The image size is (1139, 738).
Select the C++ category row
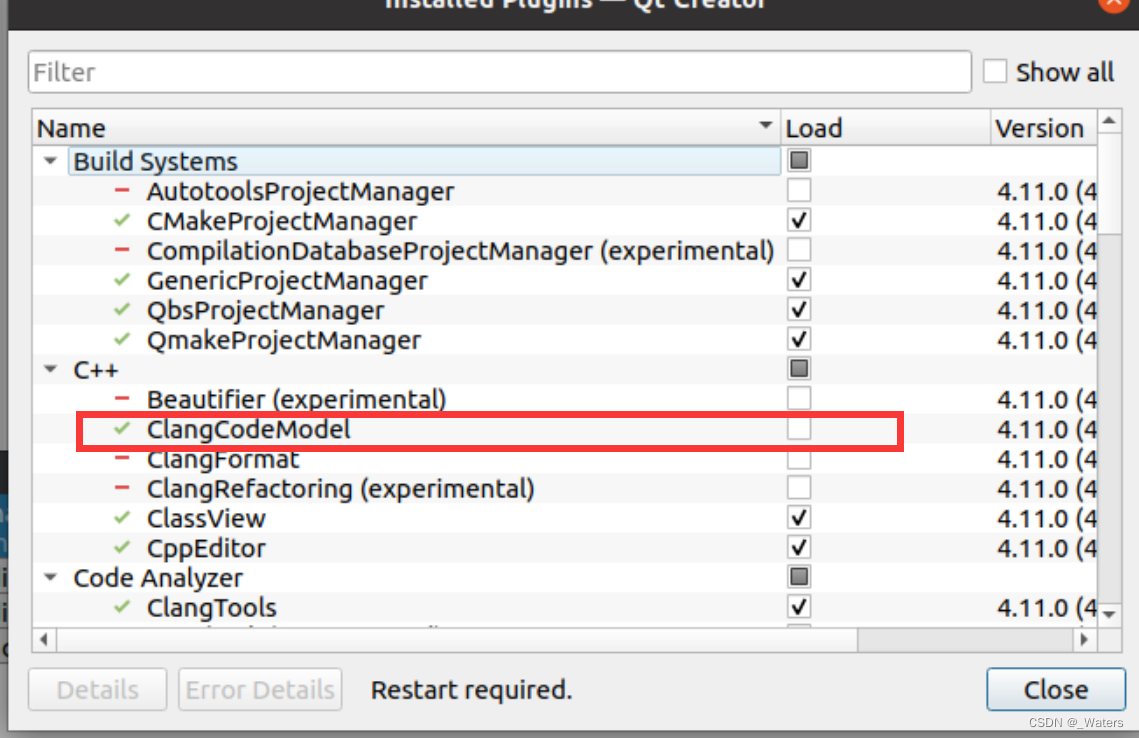click(565, 370)
